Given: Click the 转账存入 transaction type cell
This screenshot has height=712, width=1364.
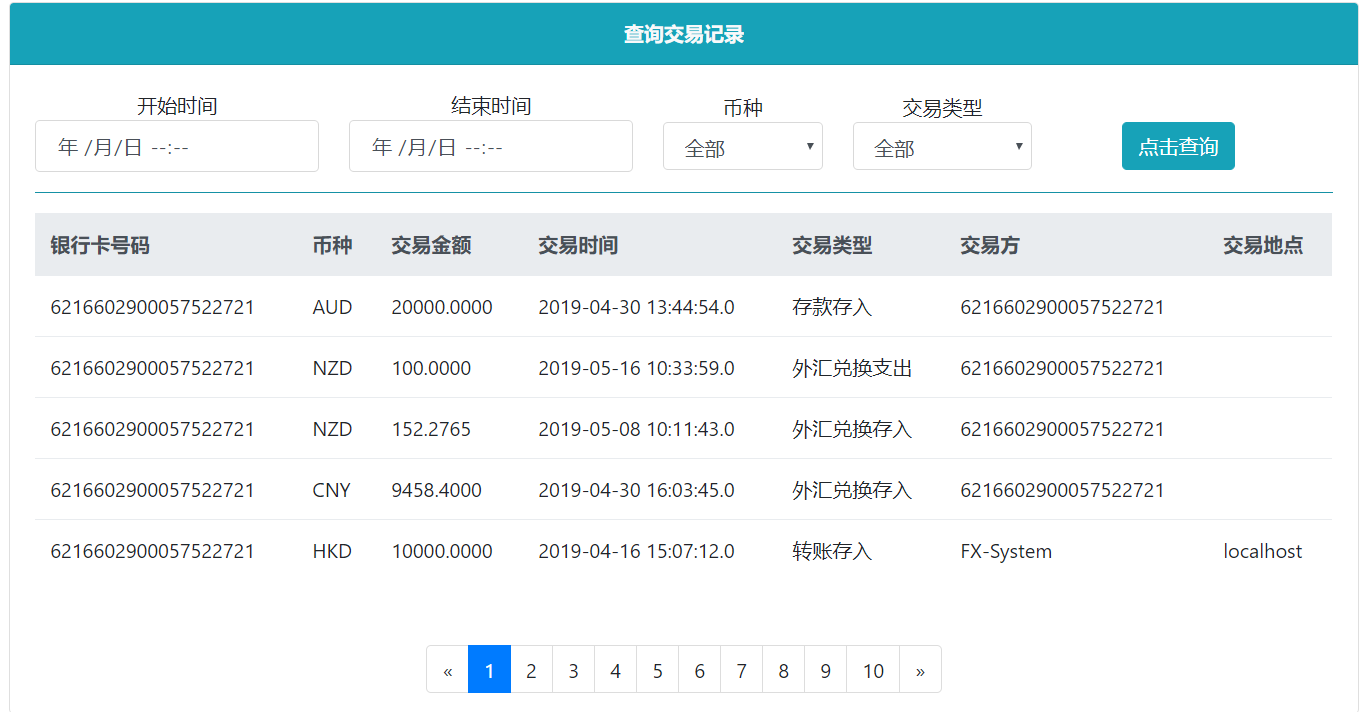Looking at the screenshot, I should [832, 551].
